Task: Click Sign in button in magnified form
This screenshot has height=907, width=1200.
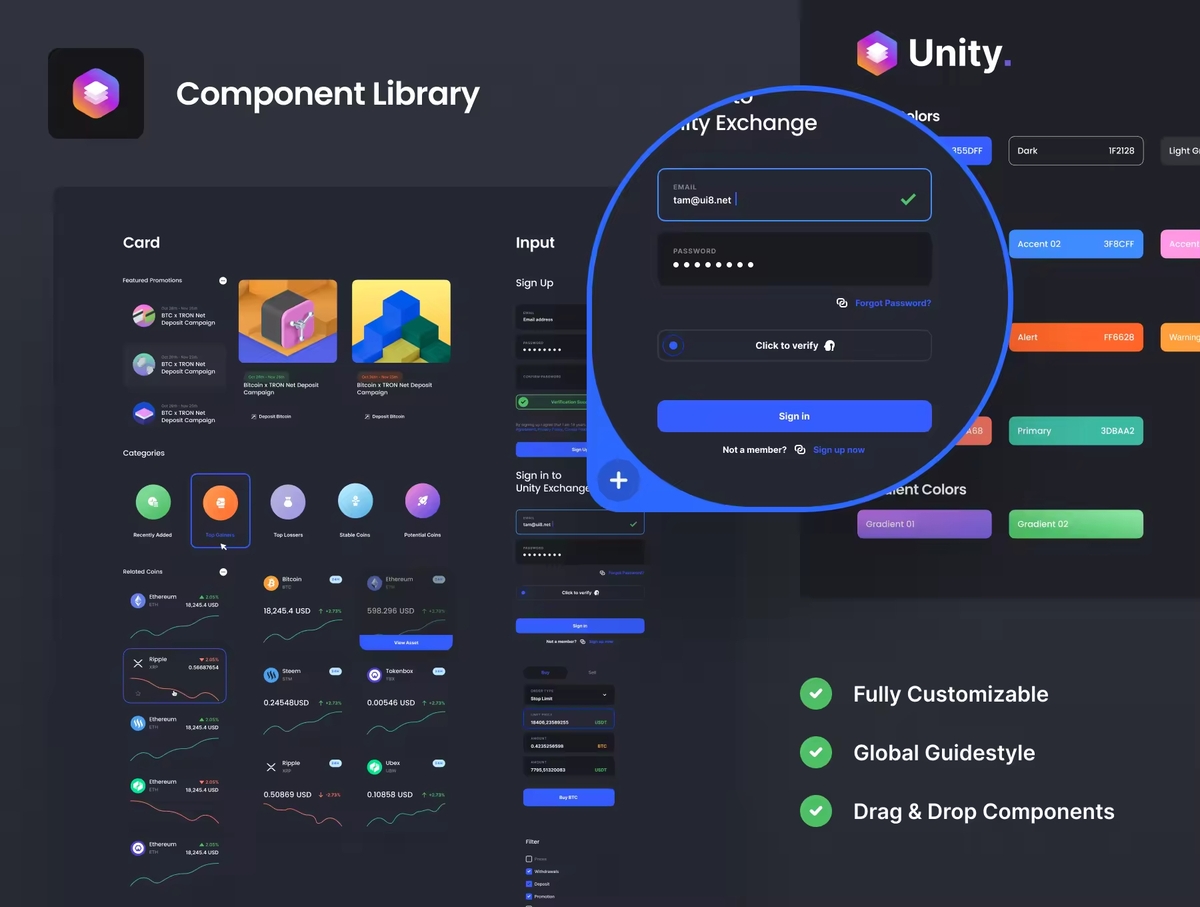Action: (x=794, y=416)
